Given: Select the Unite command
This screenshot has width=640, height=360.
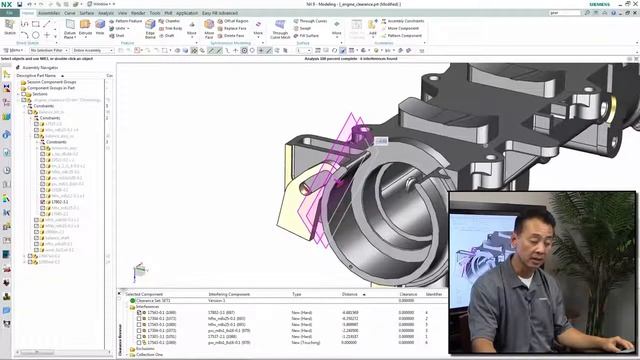Looking at the screenshot, I should pyautogui.click(x=120, y=28).
